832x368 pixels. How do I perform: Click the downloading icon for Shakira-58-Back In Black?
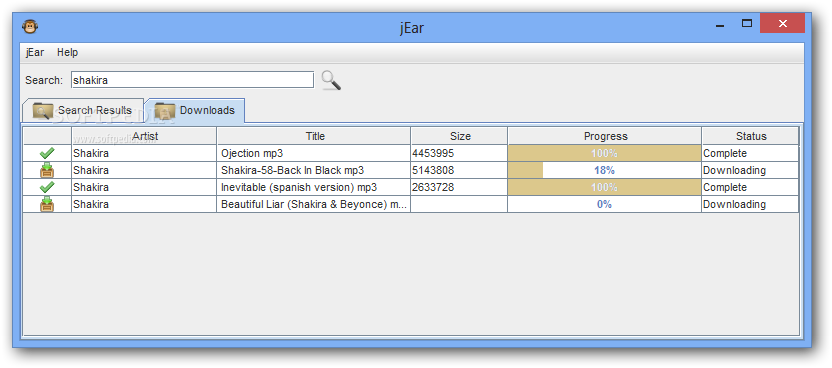point(47,170)
